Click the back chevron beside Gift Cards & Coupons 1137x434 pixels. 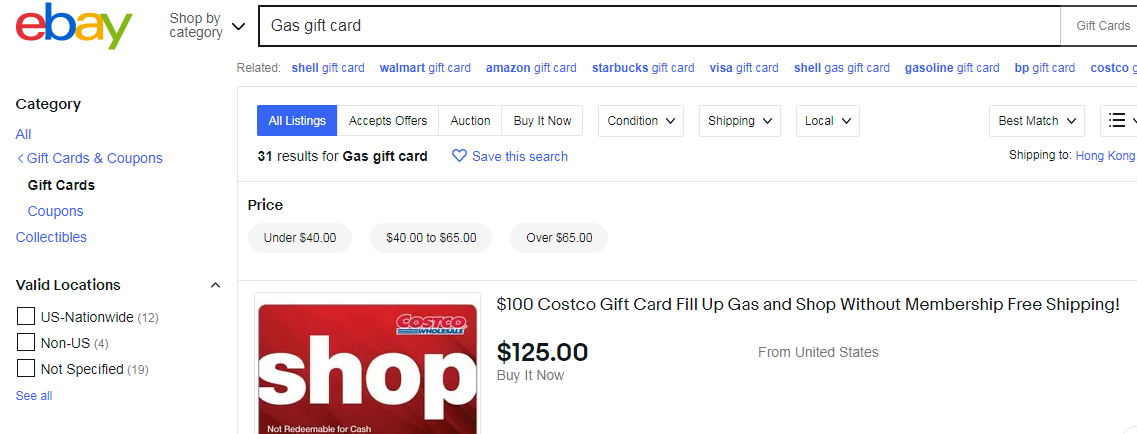[x=21, y=159]
